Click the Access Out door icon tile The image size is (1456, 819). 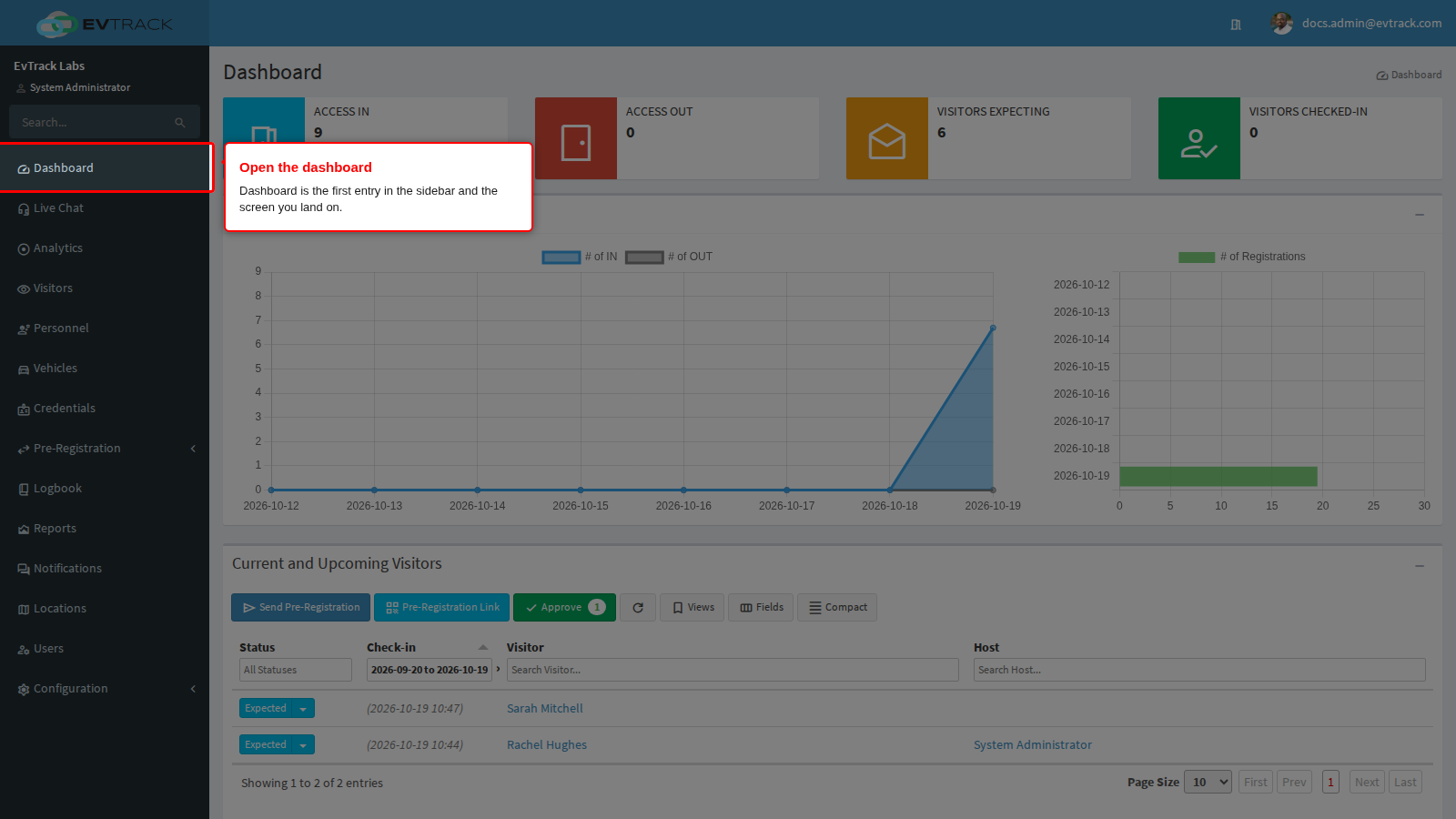click(x=576, y=138)
